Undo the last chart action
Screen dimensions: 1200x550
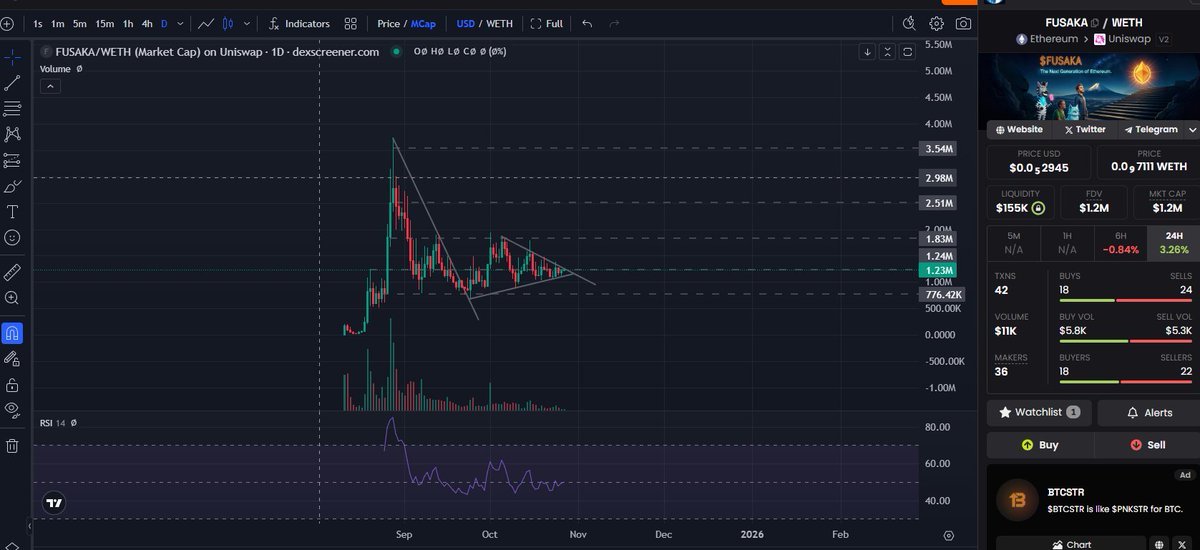coord(587,23)
